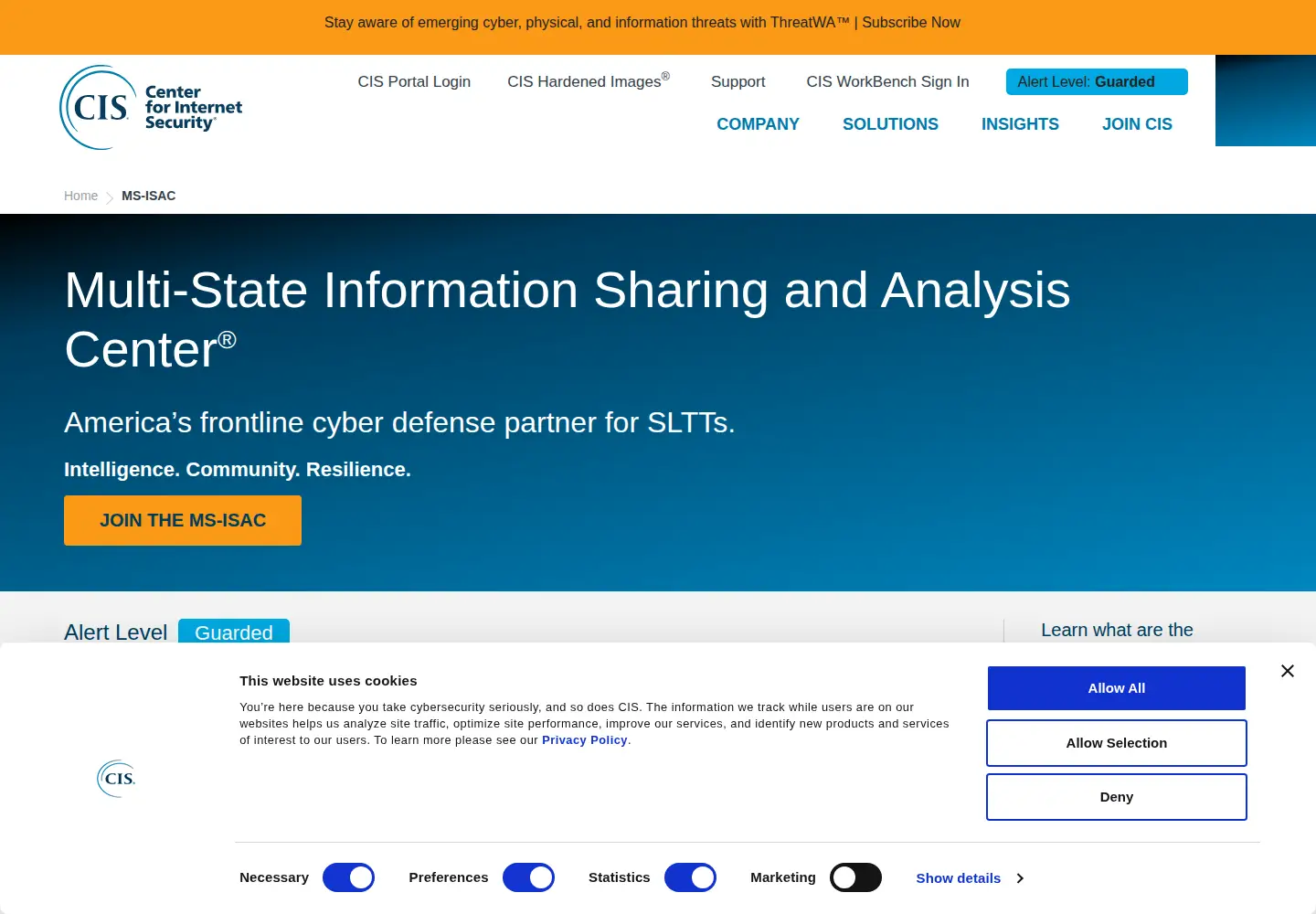Open the Privacy Policy link

click(x=584, y=740)
